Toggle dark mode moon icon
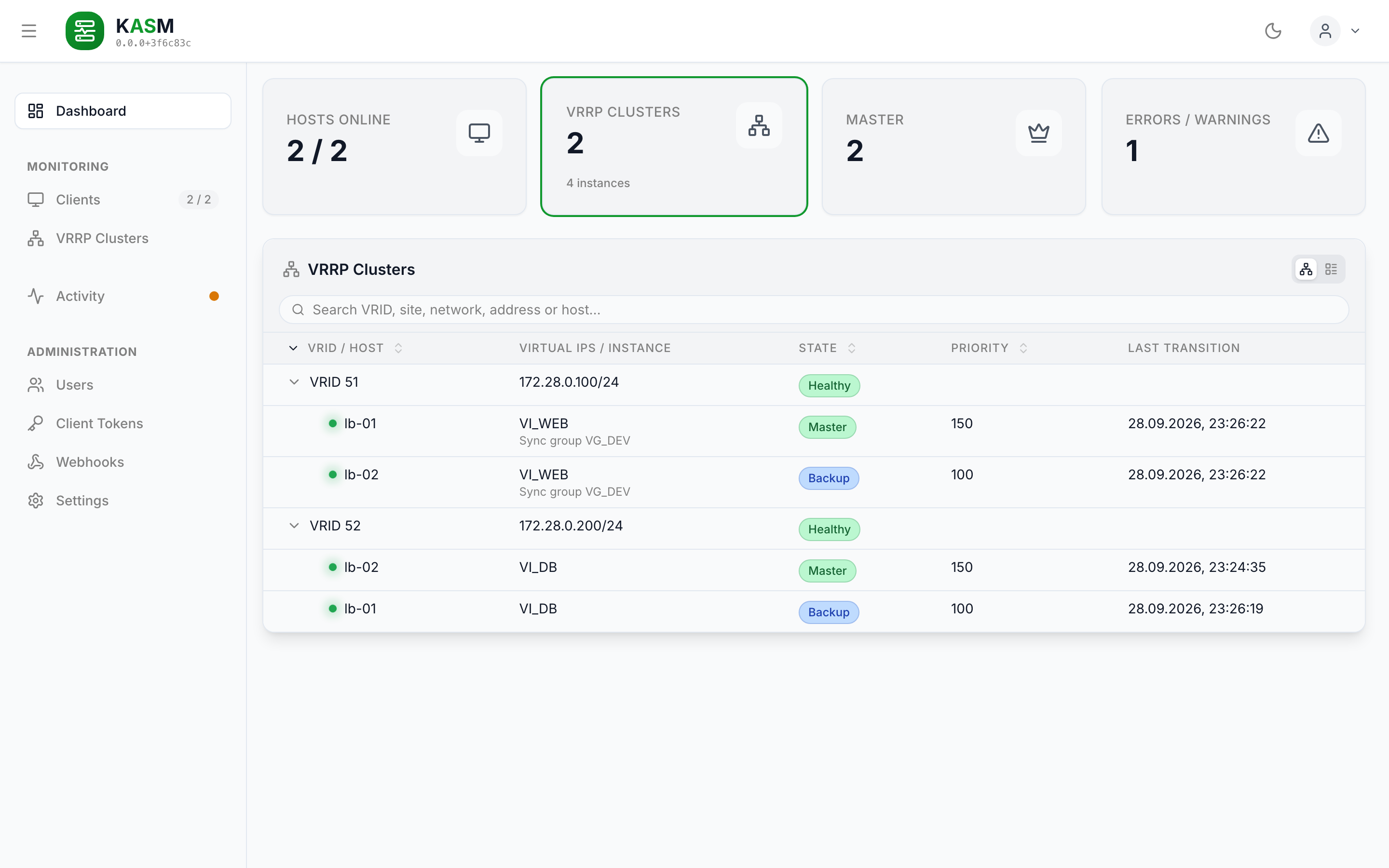Screen dimensions: 1389x868 pos(1273,31)
